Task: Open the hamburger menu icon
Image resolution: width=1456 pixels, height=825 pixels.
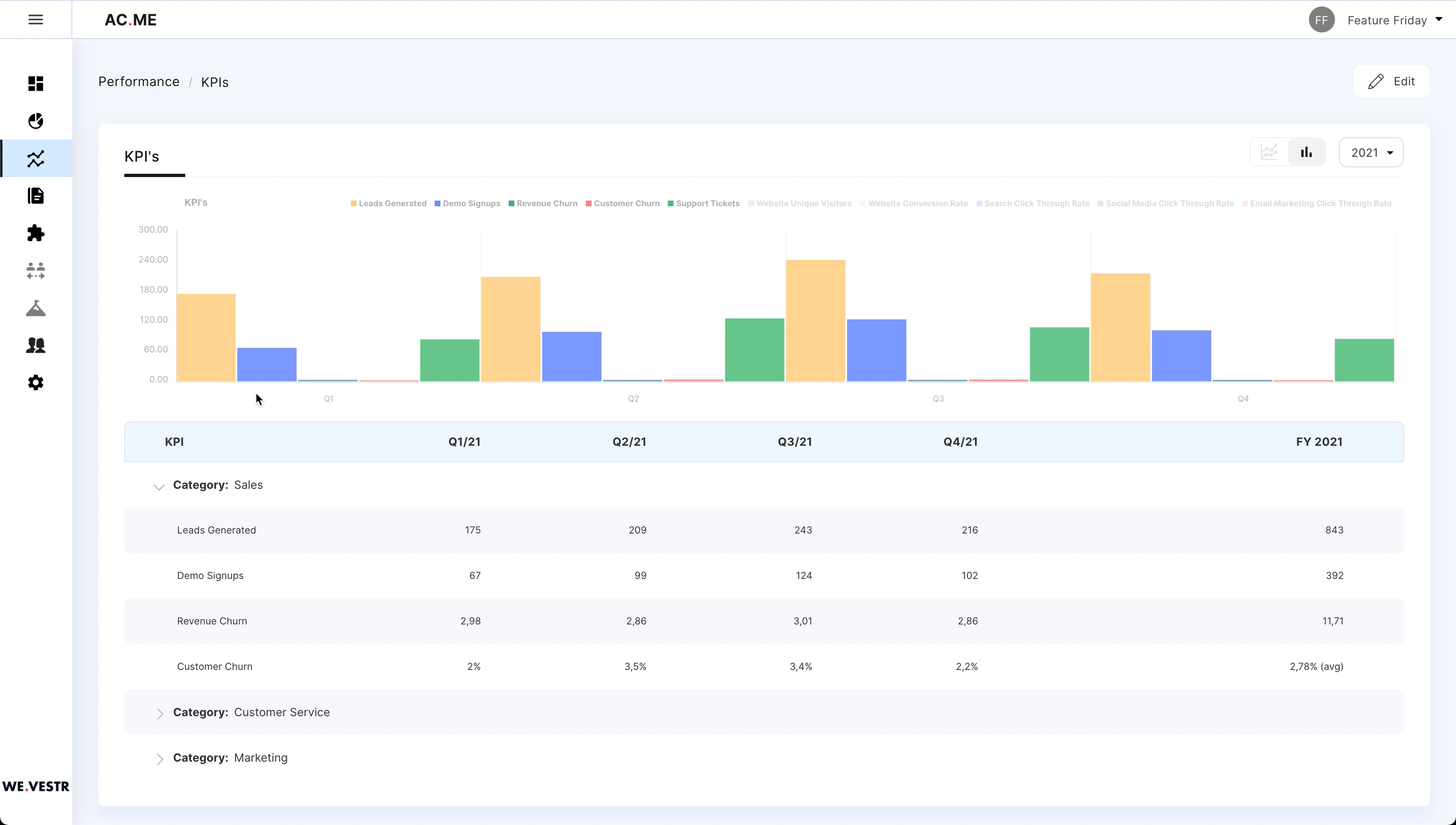Action: (x=36, y=20)
